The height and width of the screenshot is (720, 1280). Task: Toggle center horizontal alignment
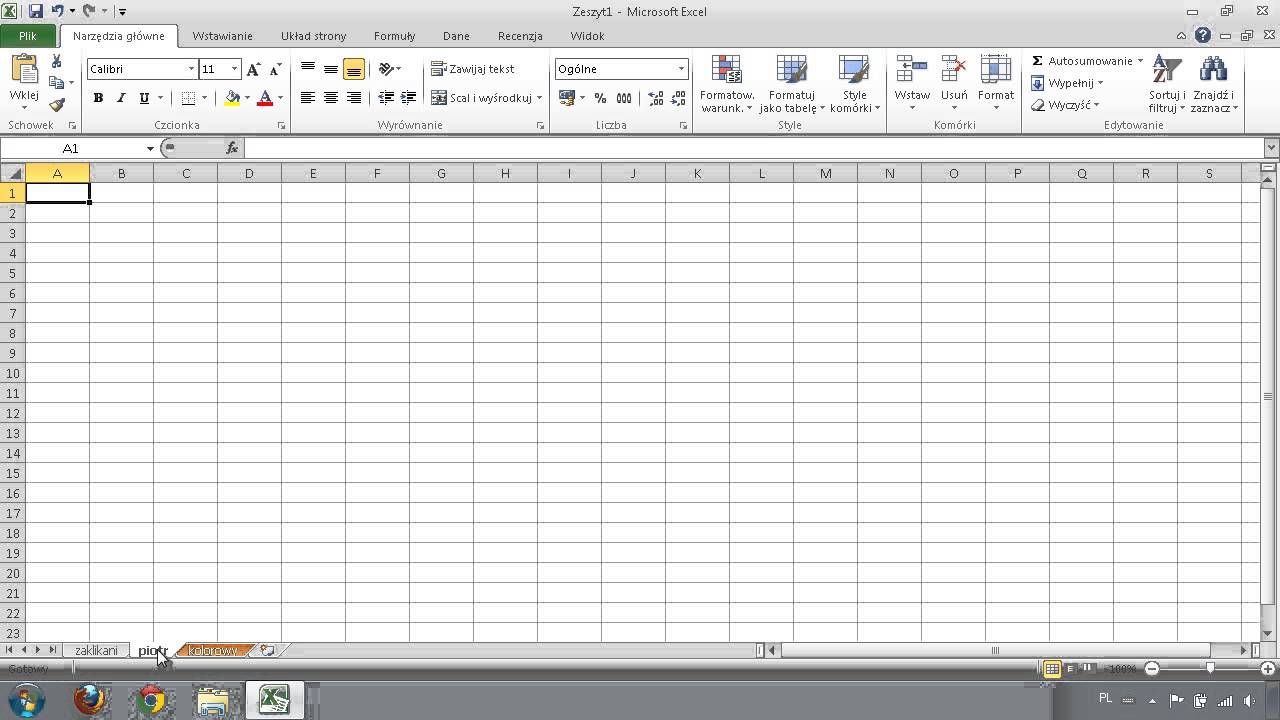click(x=331, y=98)
